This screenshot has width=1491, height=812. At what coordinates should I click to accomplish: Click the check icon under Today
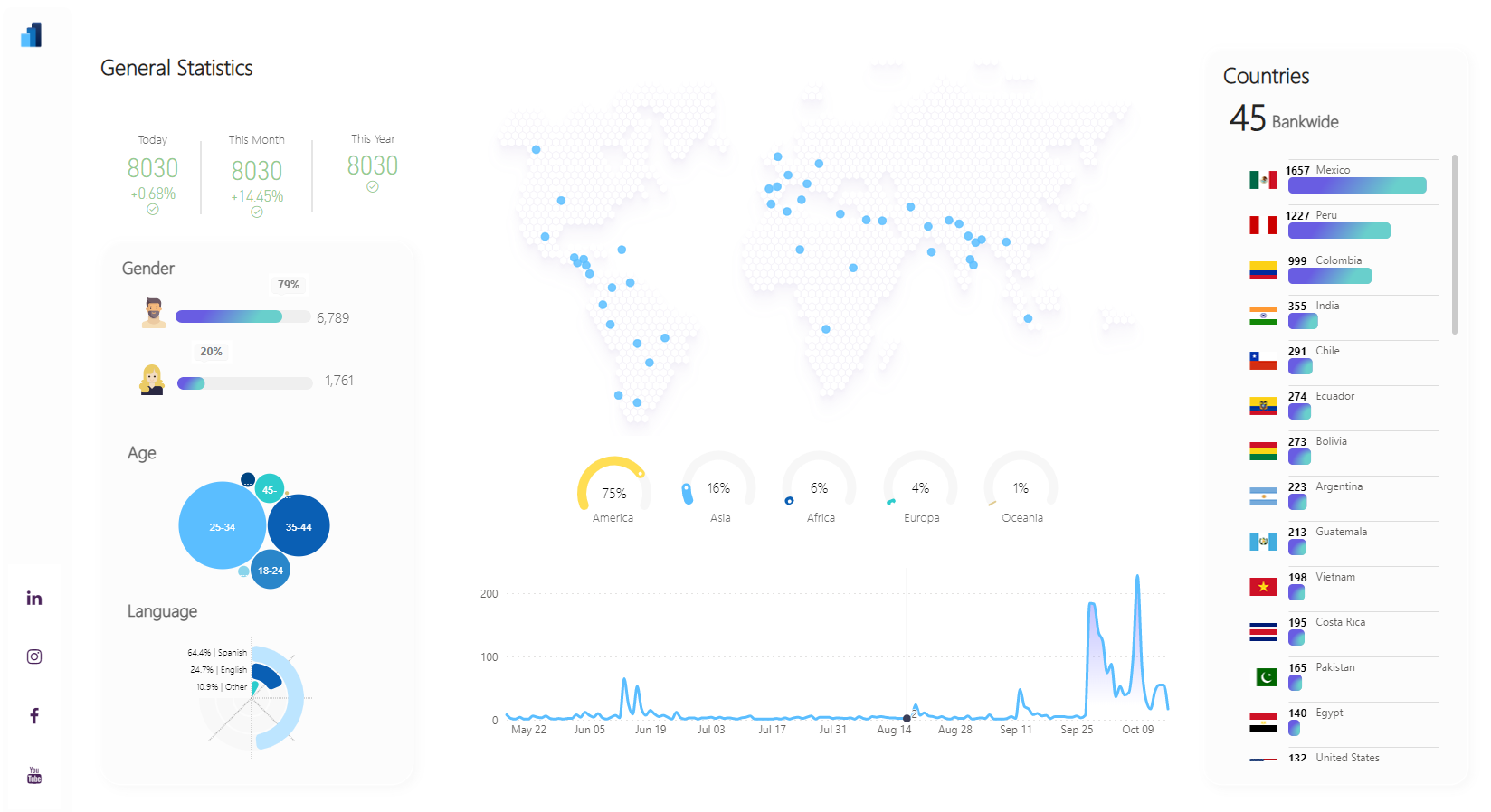coord(153,209)
